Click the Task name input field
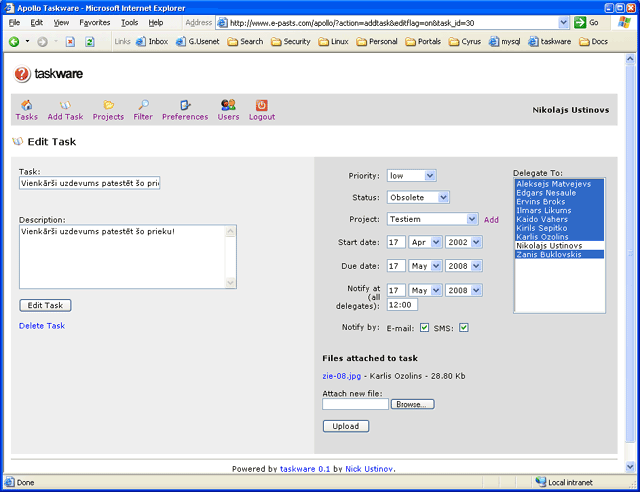This screenshot has width=640, height=492. (x=89, y=183)
